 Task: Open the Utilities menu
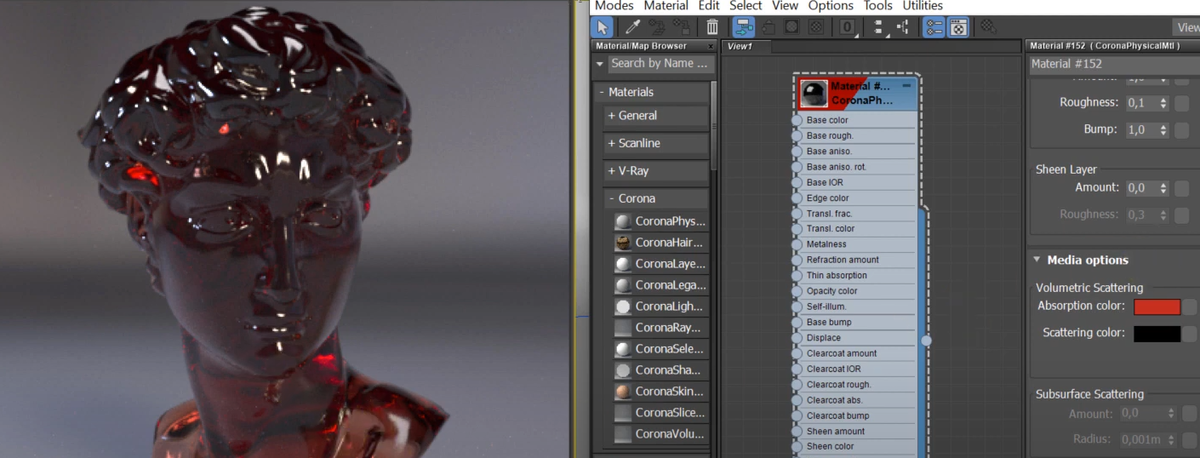(x=923, y=6)
